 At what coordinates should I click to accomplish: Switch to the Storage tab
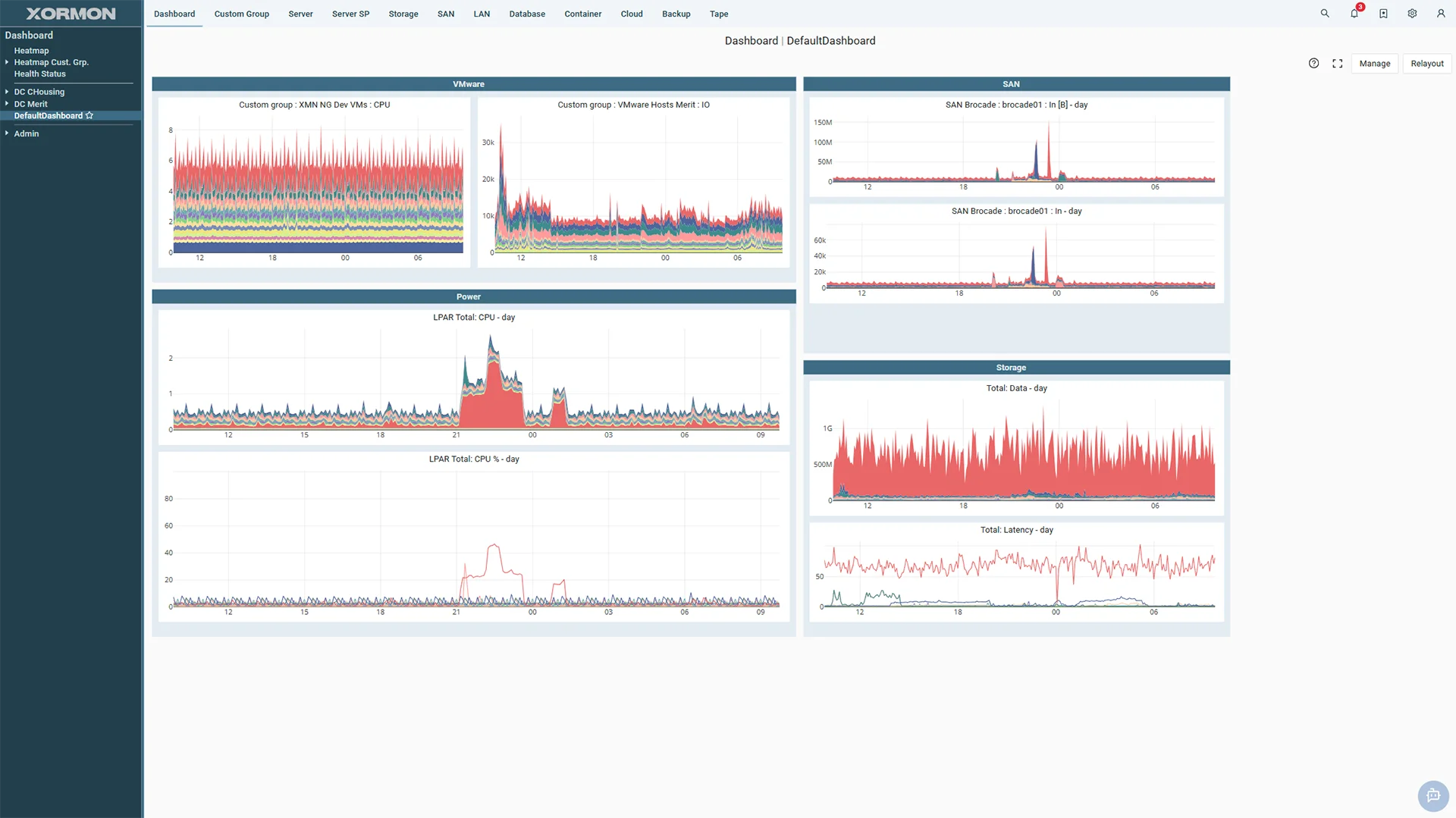tap(403, 14)
